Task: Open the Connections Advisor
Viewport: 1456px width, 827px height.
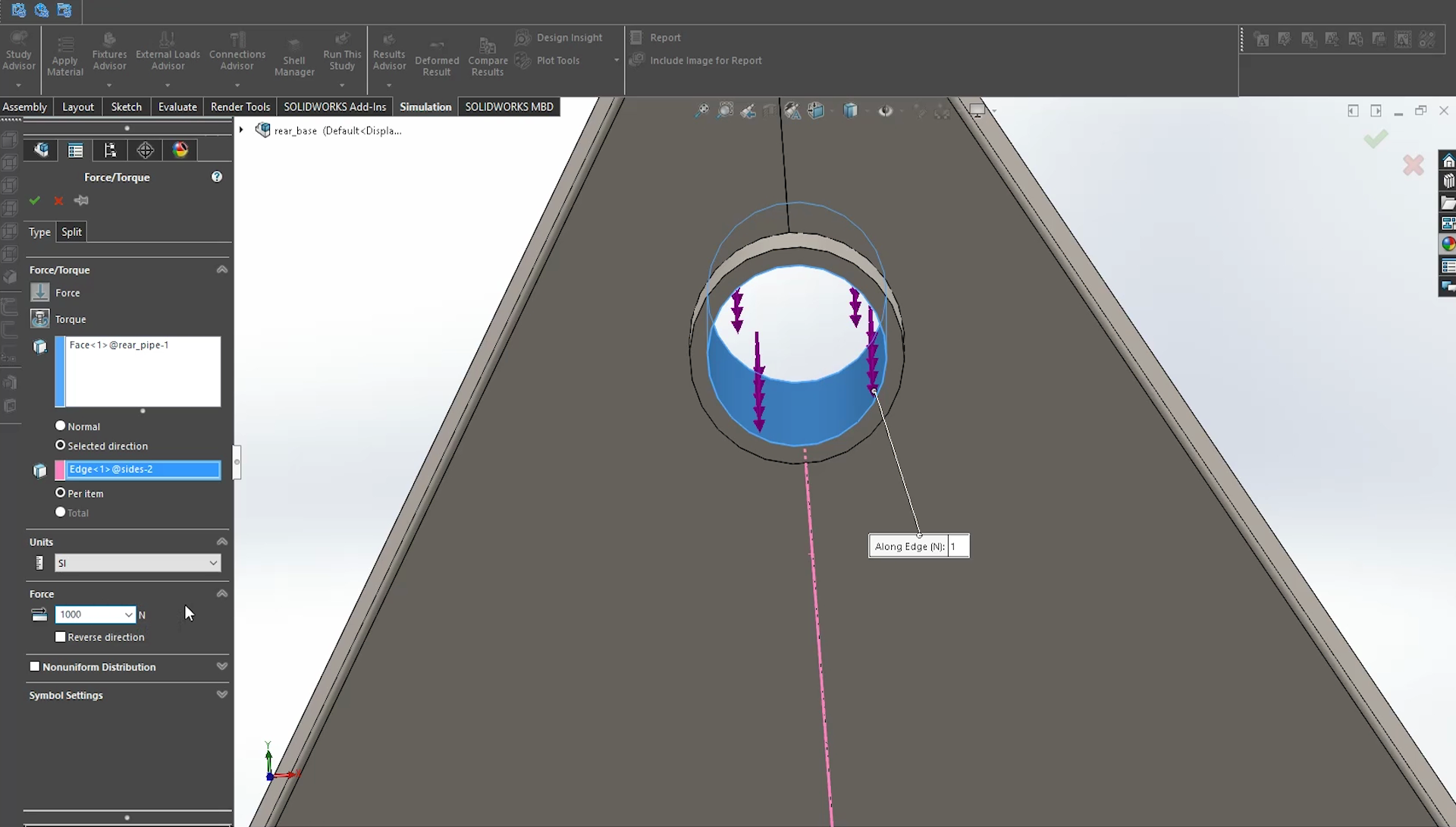Action: tap(237, 51)
